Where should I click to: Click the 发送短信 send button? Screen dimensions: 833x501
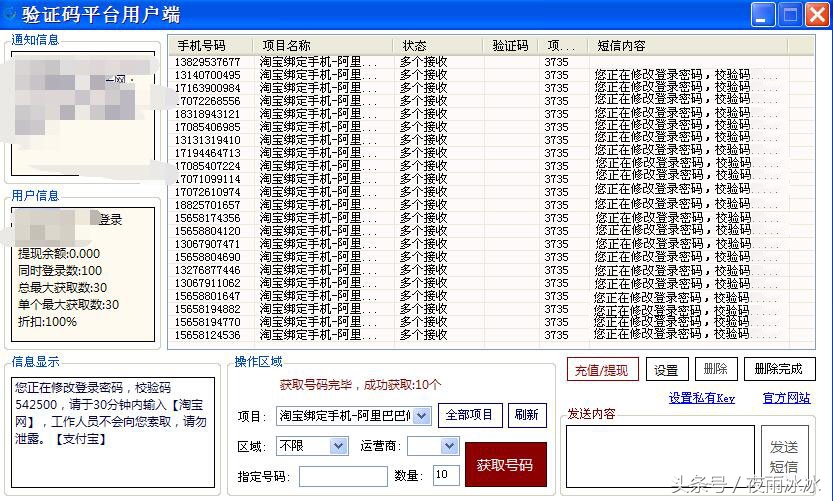click(784, 457)
